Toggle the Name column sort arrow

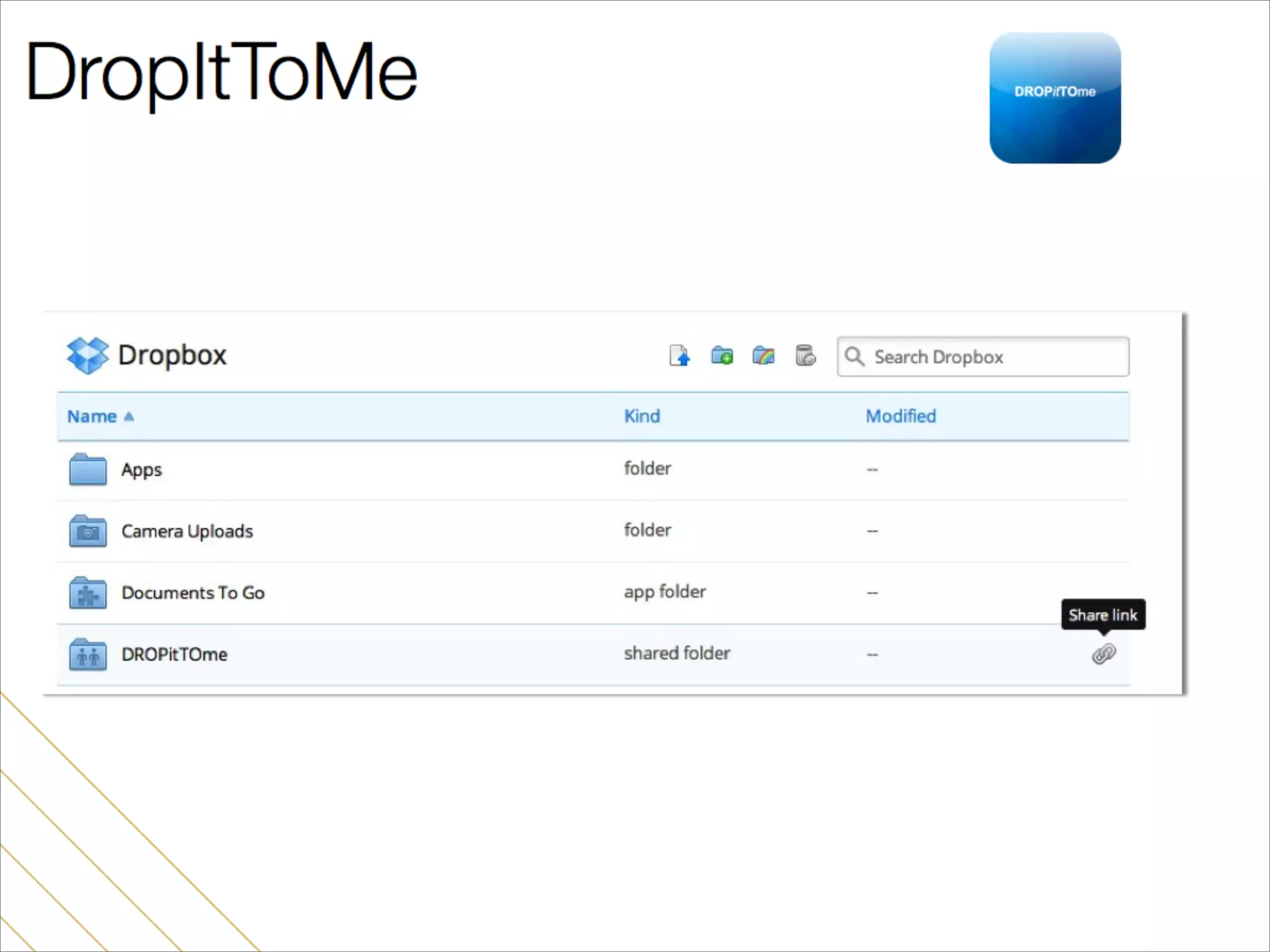tap(129, 416)
